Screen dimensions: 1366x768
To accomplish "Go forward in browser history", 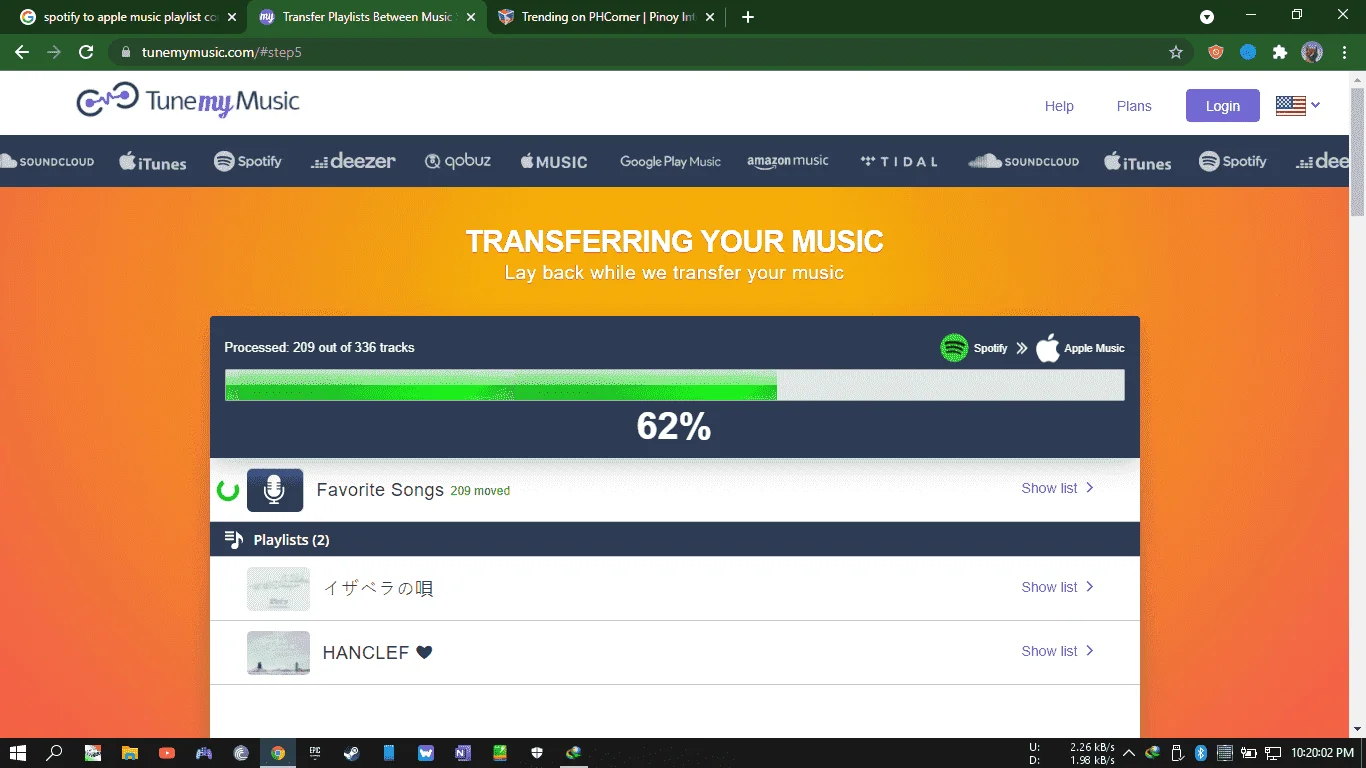I will point(54,52).
